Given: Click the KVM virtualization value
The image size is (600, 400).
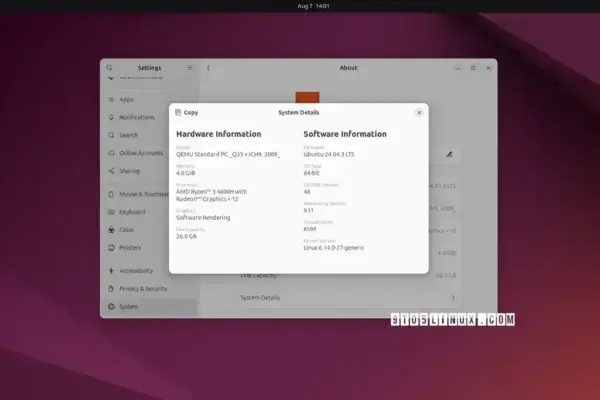Looking at the screenshot, I should [x=310, y=229].
